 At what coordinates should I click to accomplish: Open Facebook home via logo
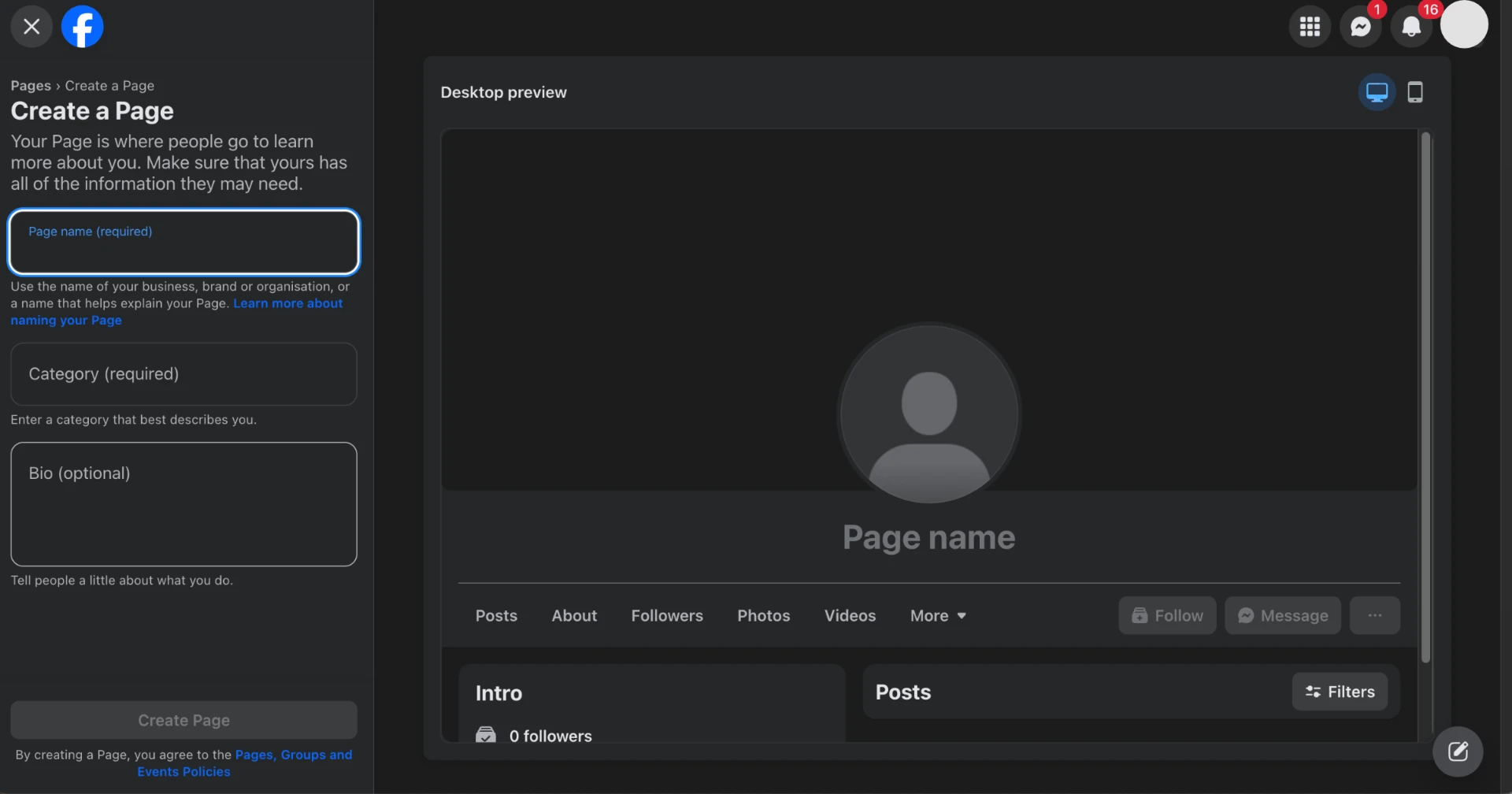pyautogui.click(x=83, y=27)
